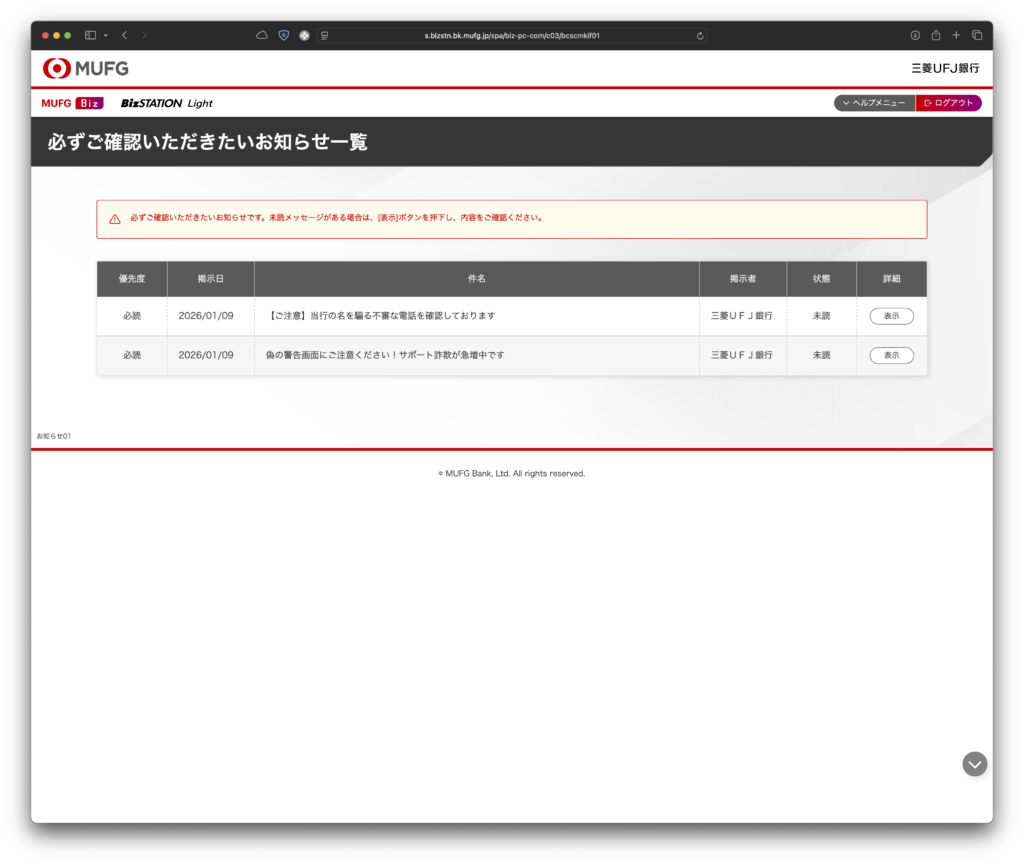Image resolution: width=1024 pixels, height=864 pixels.
Task: Click the page reader icon beside the address bar
Action: point(325,35)
